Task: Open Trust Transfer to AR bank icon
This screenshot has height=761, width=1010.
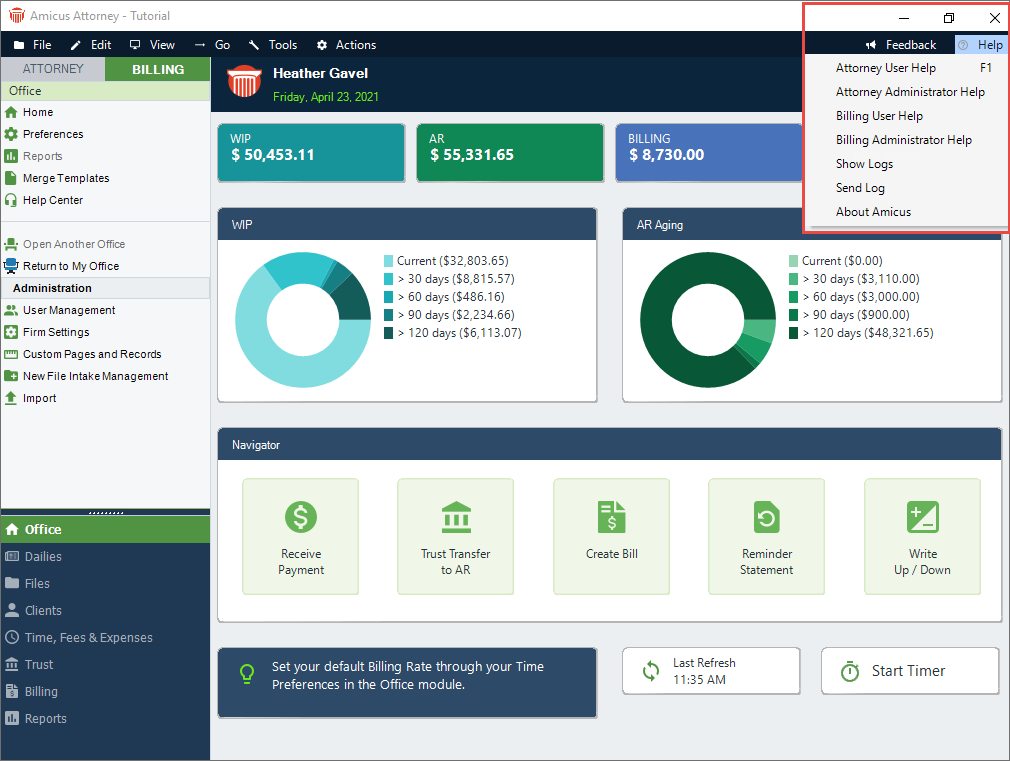Action: coord(456,517)
